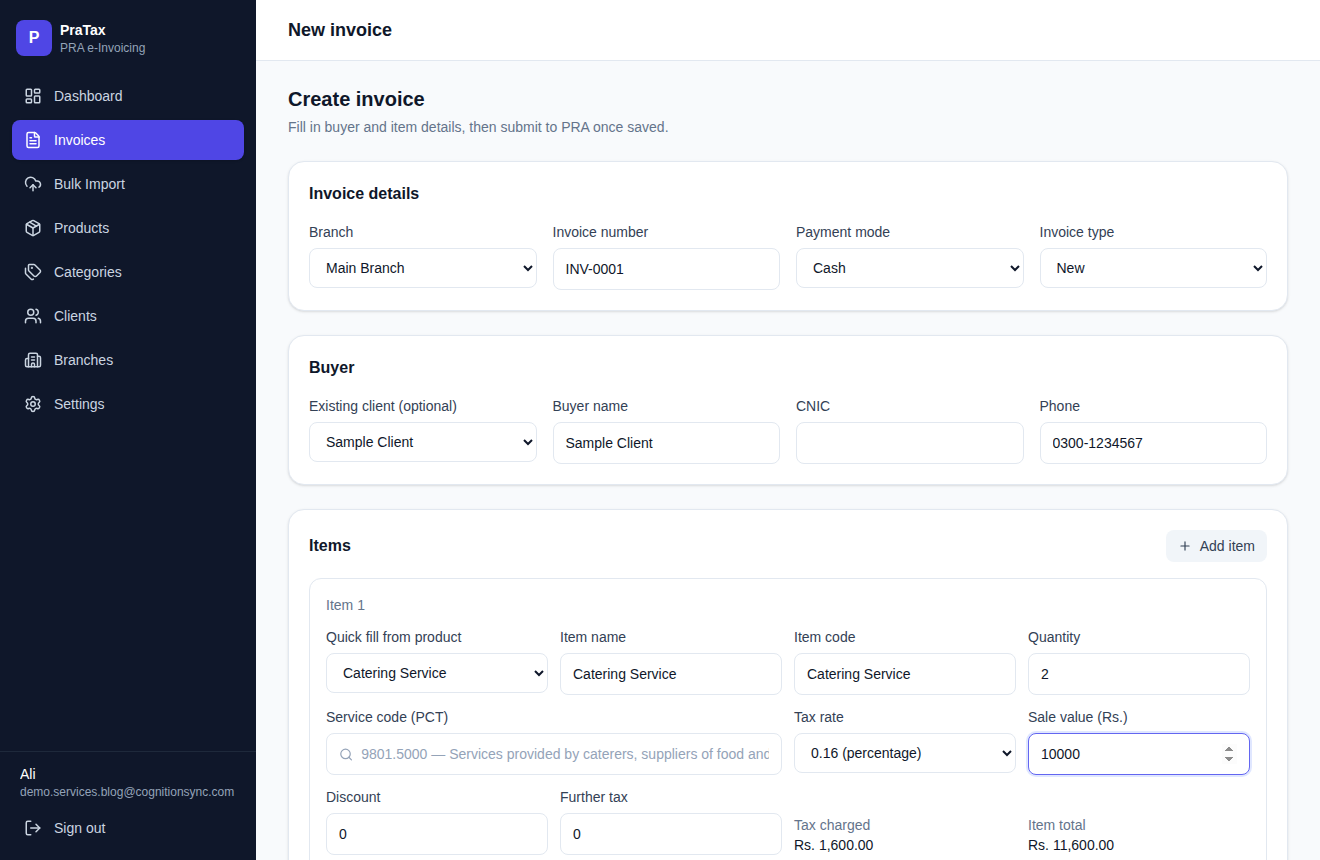This screenshot has height=860, width=1320.
Task: Click the Add item button
Action: click(x=1216, y=546)
